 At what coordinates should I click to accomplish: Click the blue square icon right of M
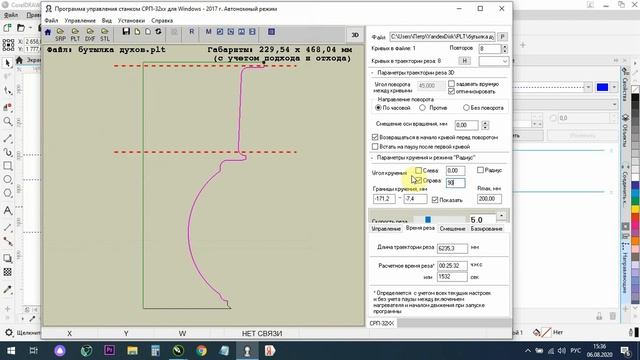220,31
